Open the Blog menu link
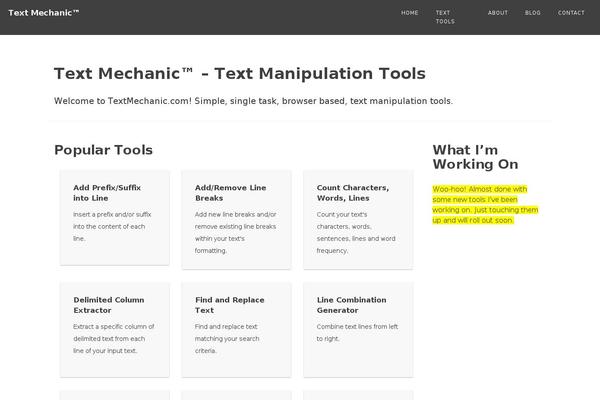The height and width of the screenshot is (400, 600). pos(532,13)
